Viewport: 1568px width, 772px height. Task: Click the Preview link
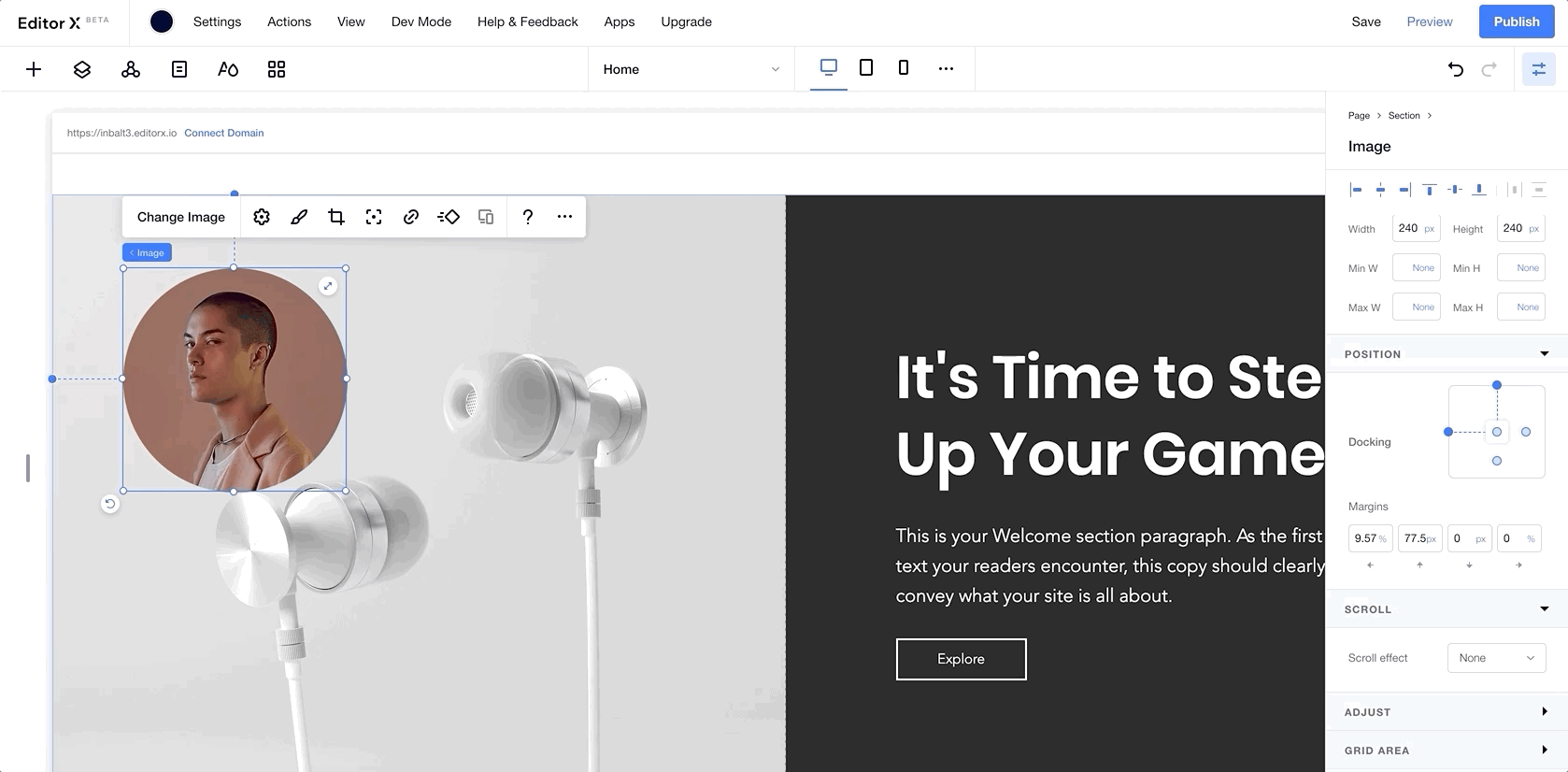(x=1430, y=21)
